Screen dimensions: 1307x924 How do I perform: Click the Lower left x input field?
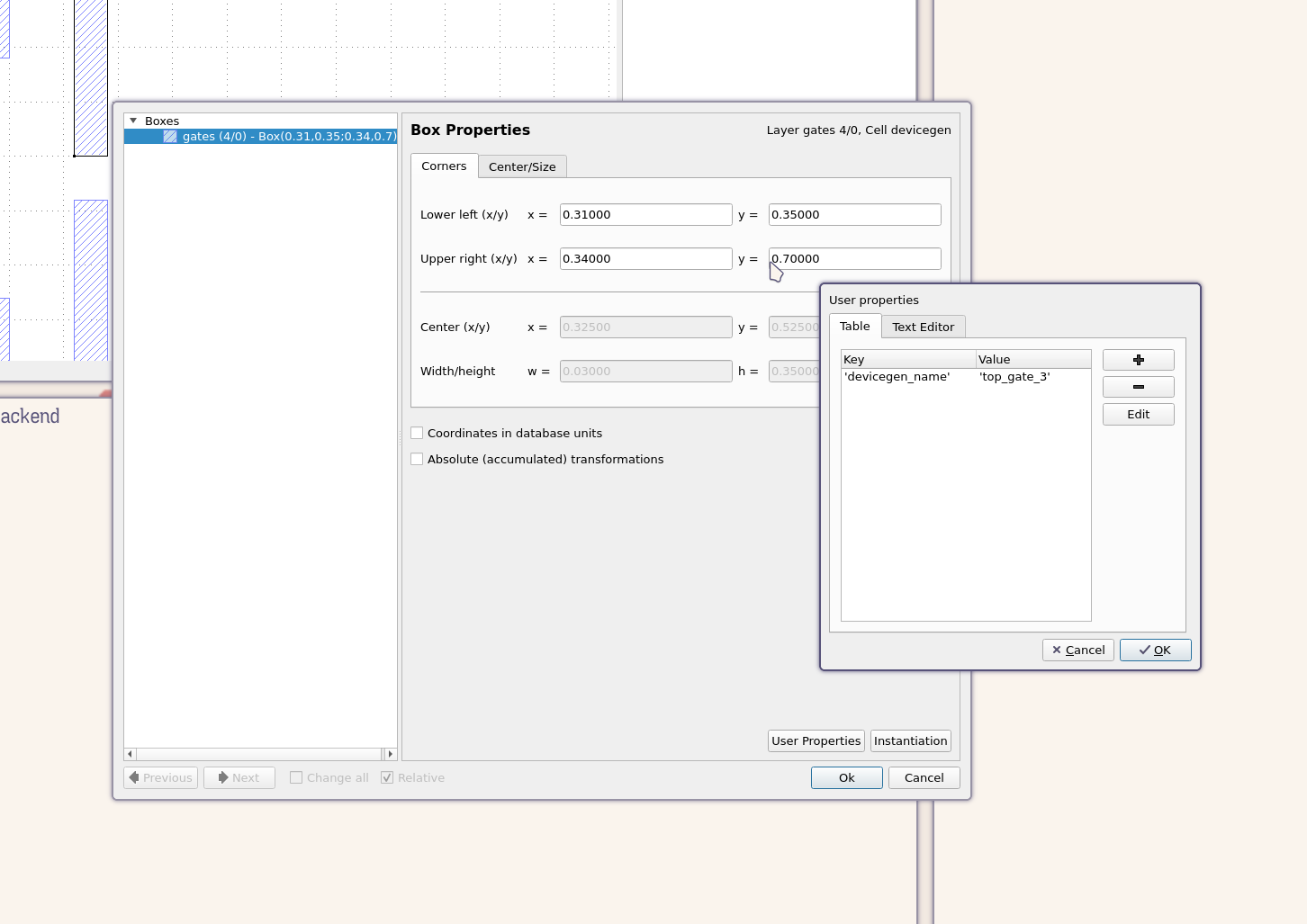point(645,214)
